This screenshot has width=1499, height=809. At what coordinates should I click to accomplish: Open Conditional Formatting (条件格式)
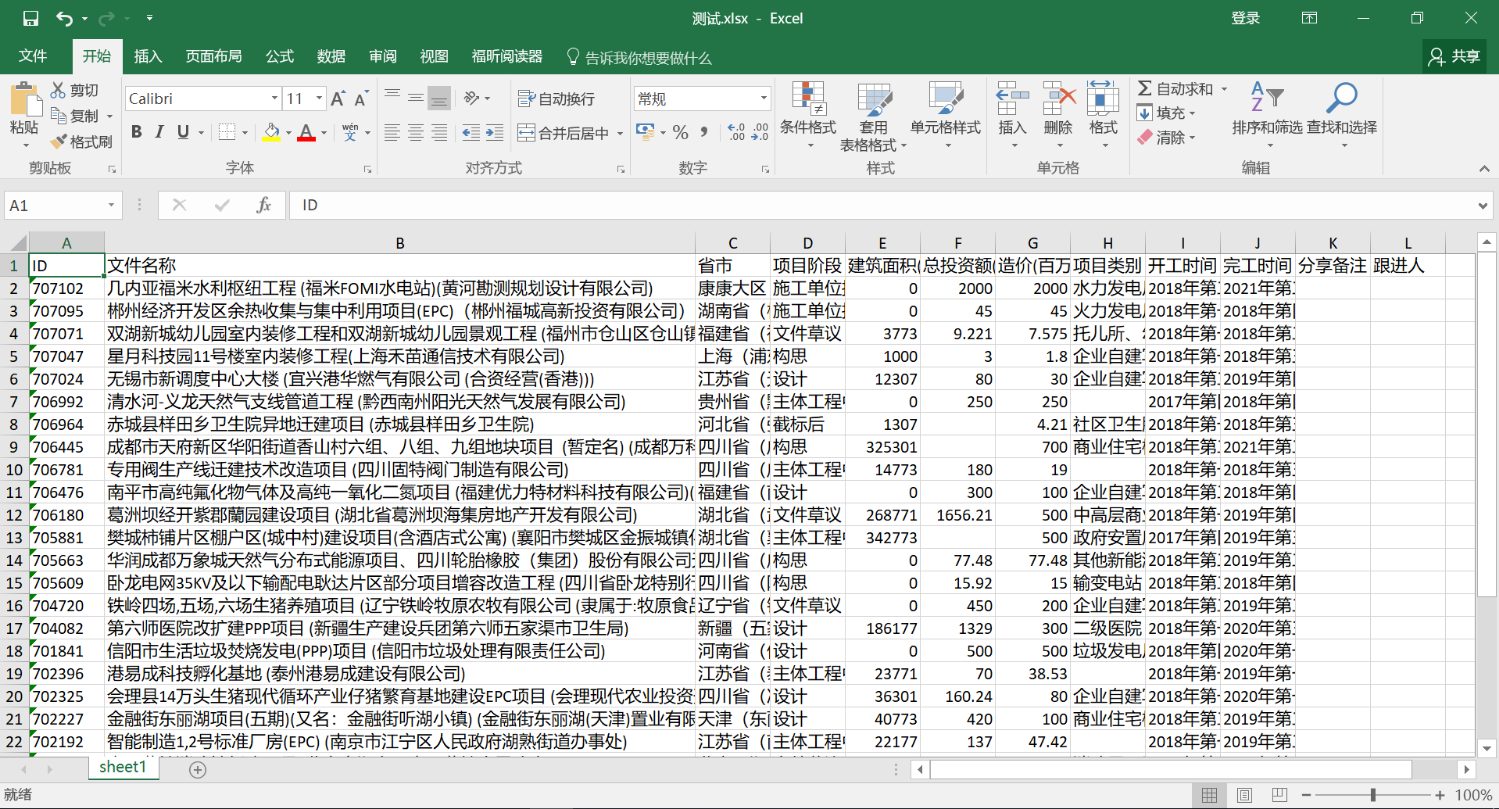(x=808, y=116)
